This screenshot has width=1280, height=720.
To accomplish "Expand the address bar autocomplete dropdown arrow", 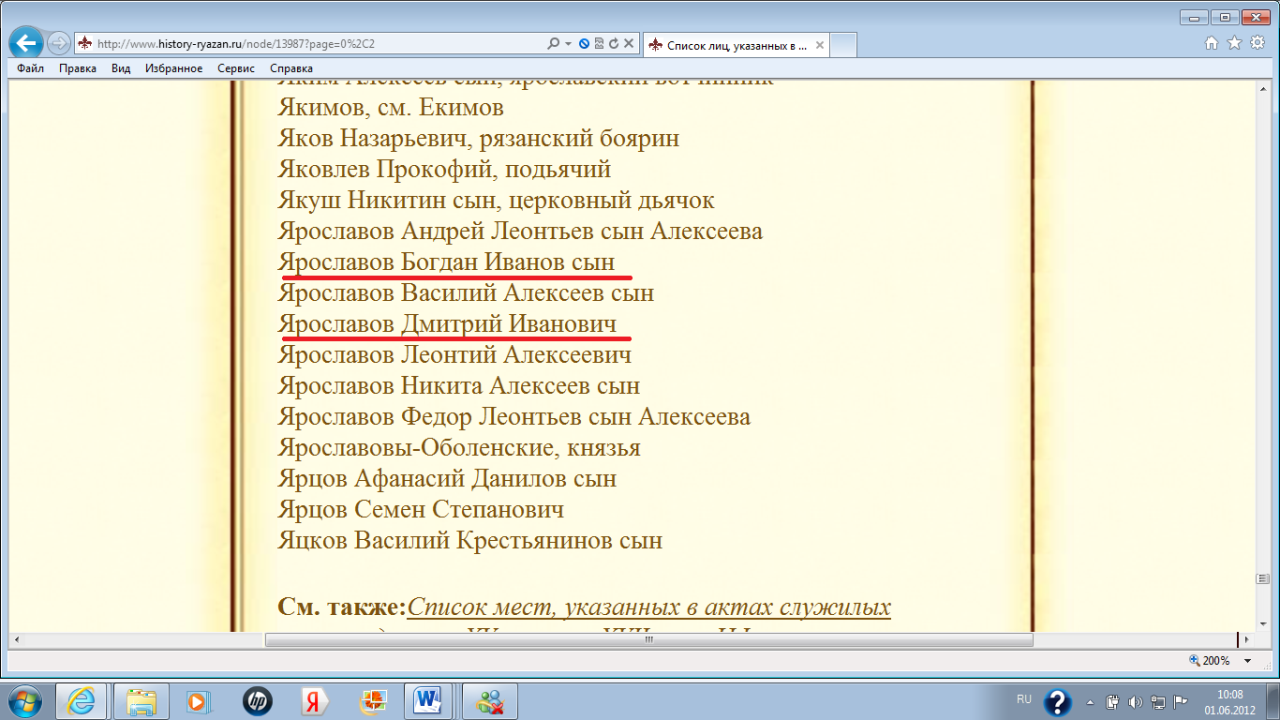I will point(568,44).
